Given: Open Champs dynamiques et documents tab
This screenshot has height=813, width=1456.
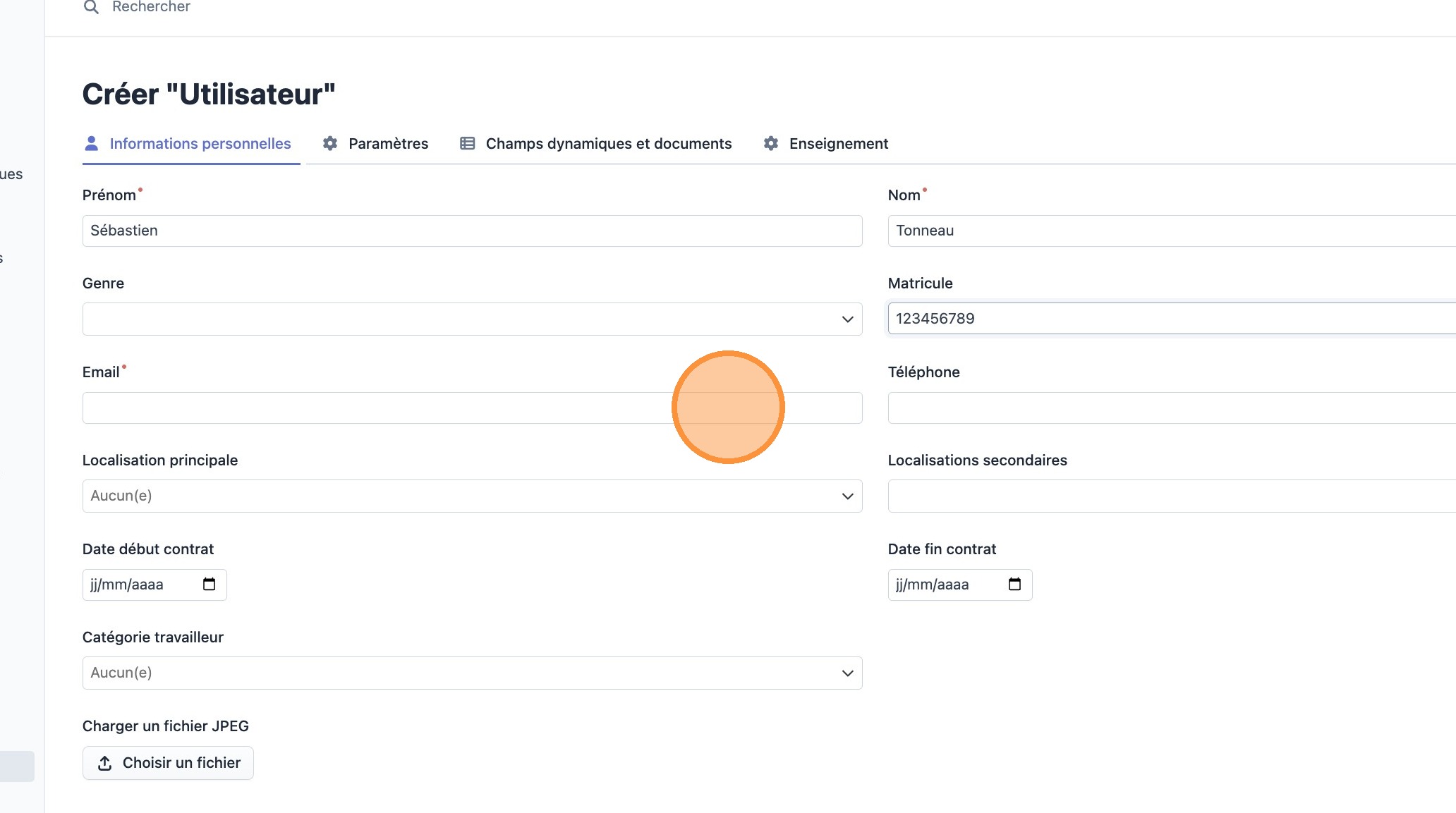Looking at the screenshot, I should tap(608, 144).
